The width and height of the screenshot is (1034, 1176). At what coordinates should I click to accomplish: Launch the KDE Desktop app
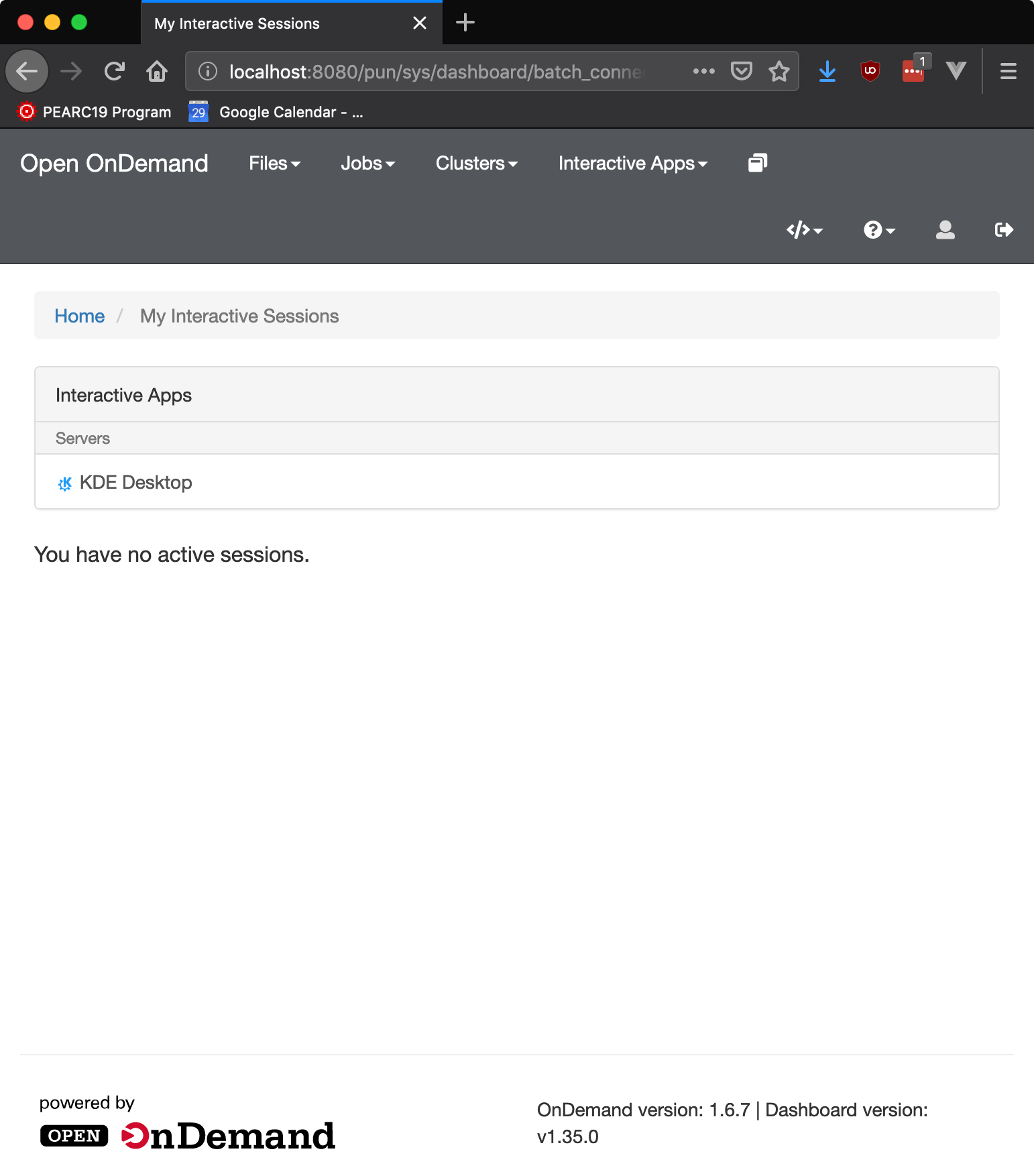(135, 483)
